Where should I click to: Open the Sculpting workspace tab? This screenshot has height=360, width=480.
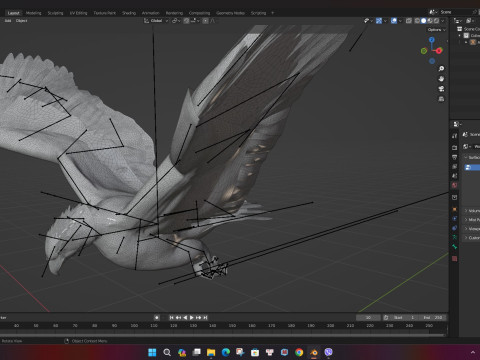tap(55, 13)
